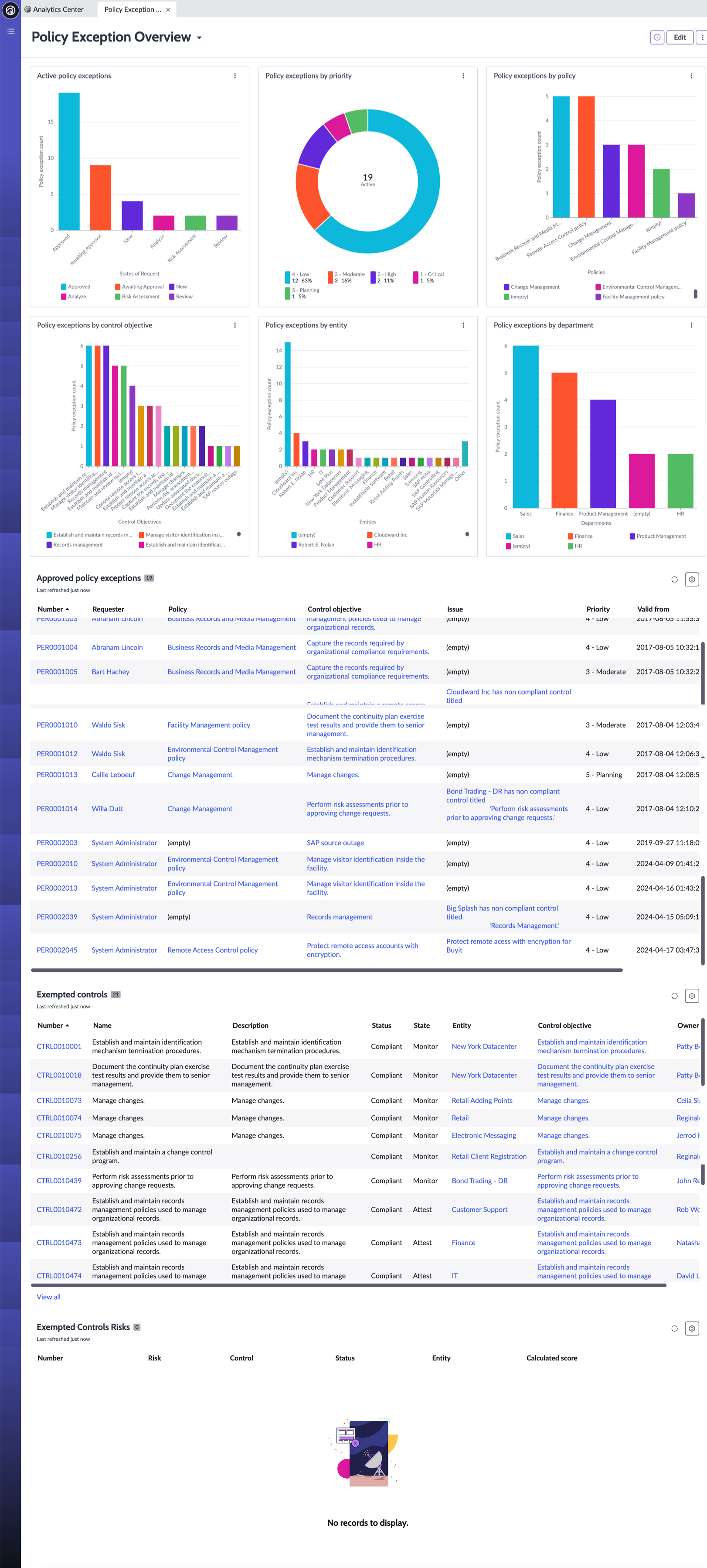Open control CTRL0010256

point(59,1157)
